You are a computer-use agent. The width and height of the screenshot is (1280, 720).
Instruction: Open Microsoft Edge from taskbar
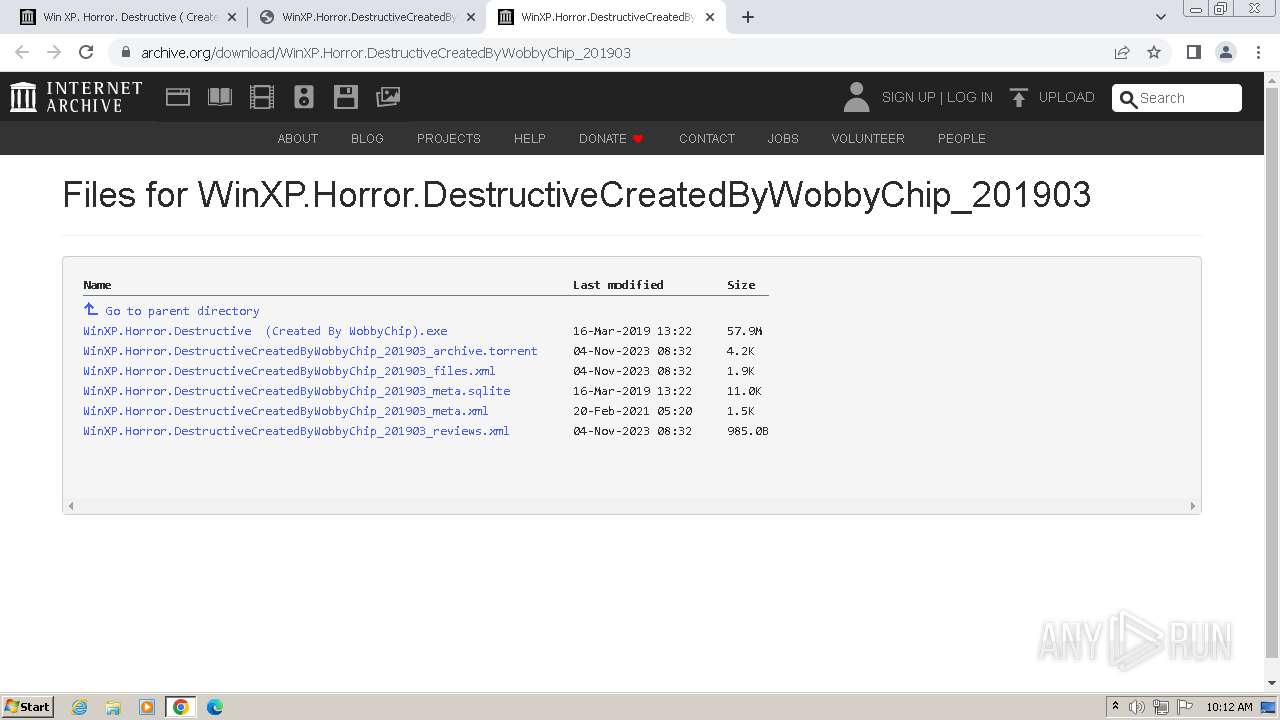pos(215,707)
